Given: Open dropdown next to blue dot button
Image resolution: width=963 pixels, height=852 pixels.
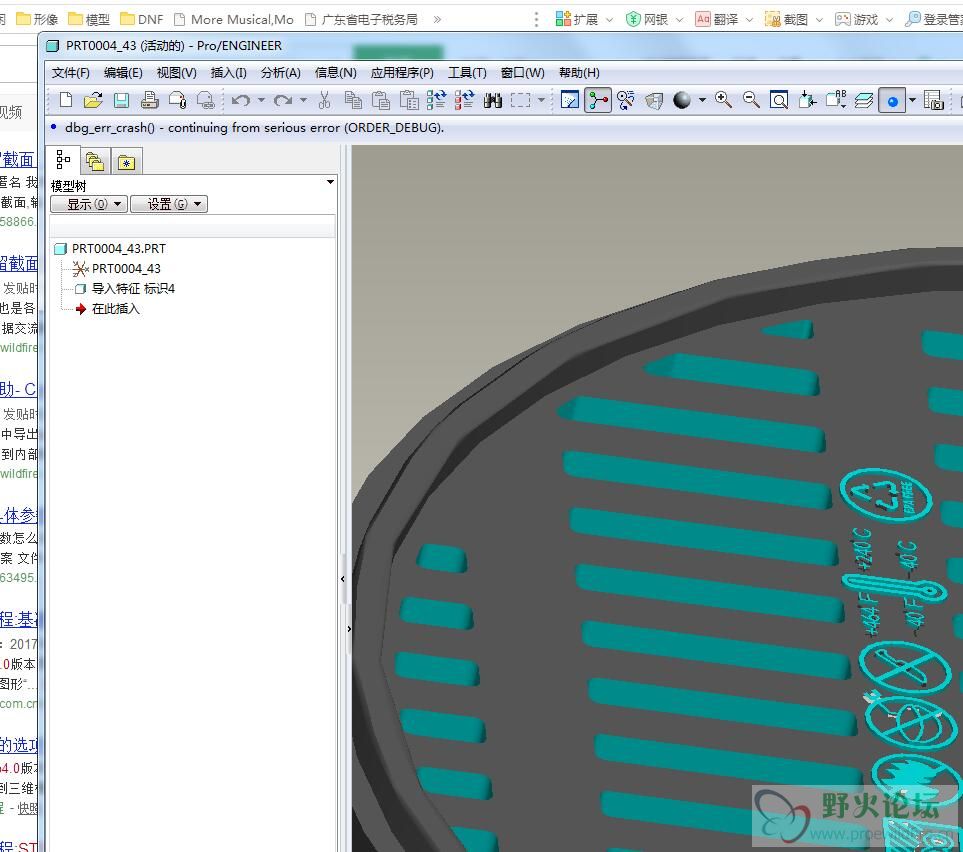Looking at the screenshot, I should [x=912, y=100].
